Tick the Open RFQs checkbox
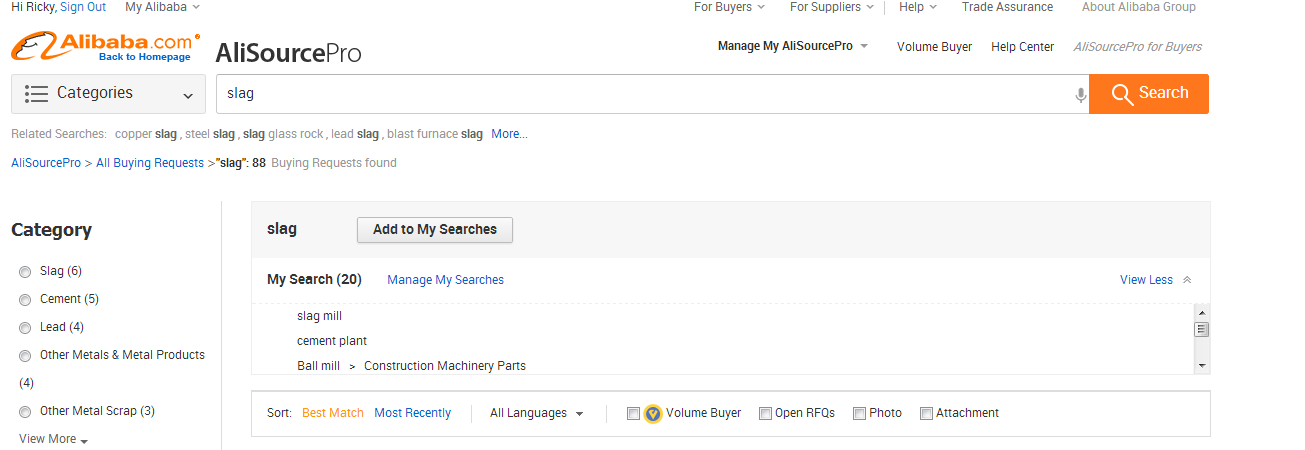Screen dimensions: 1305x450 pos(765,413)
